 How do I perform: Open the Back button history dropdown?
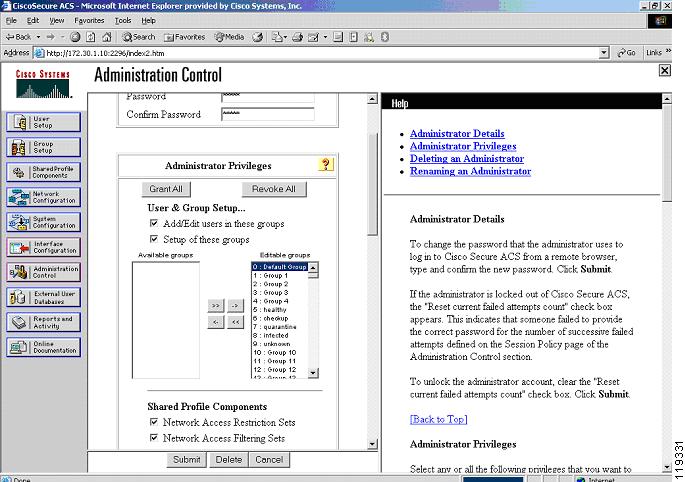tap(38, 37)
